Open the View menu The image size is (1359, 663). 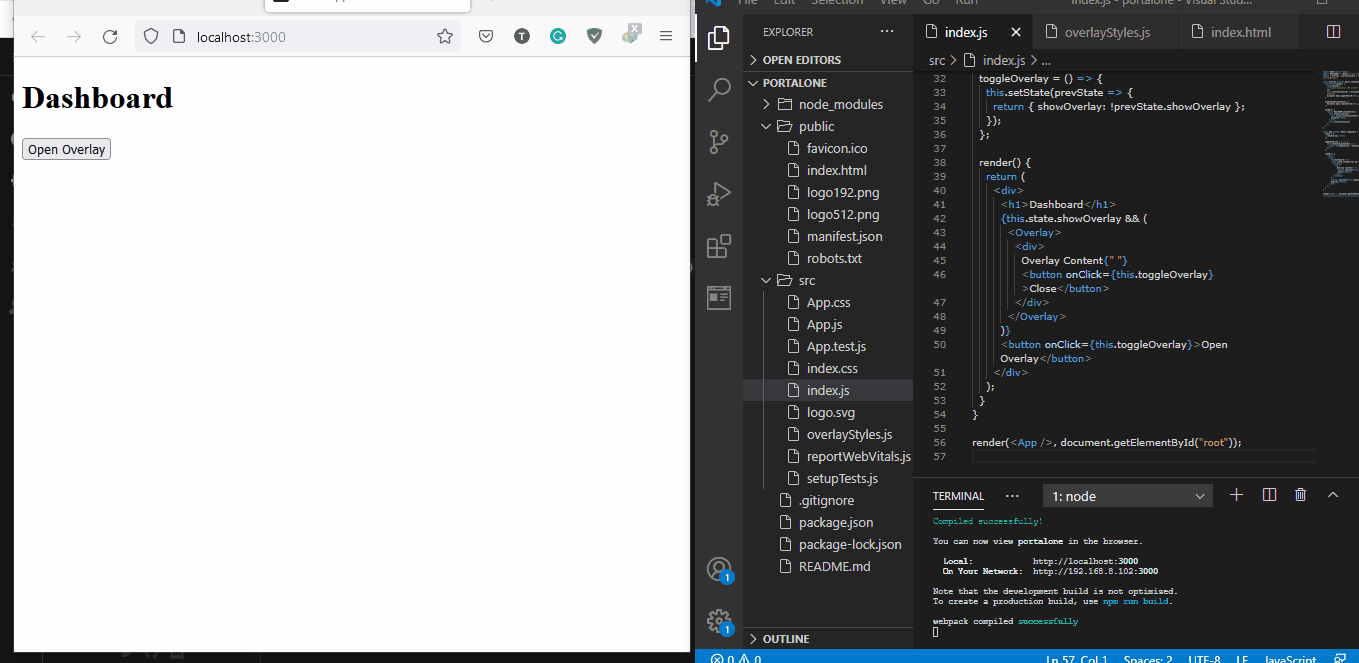(893, 3)
